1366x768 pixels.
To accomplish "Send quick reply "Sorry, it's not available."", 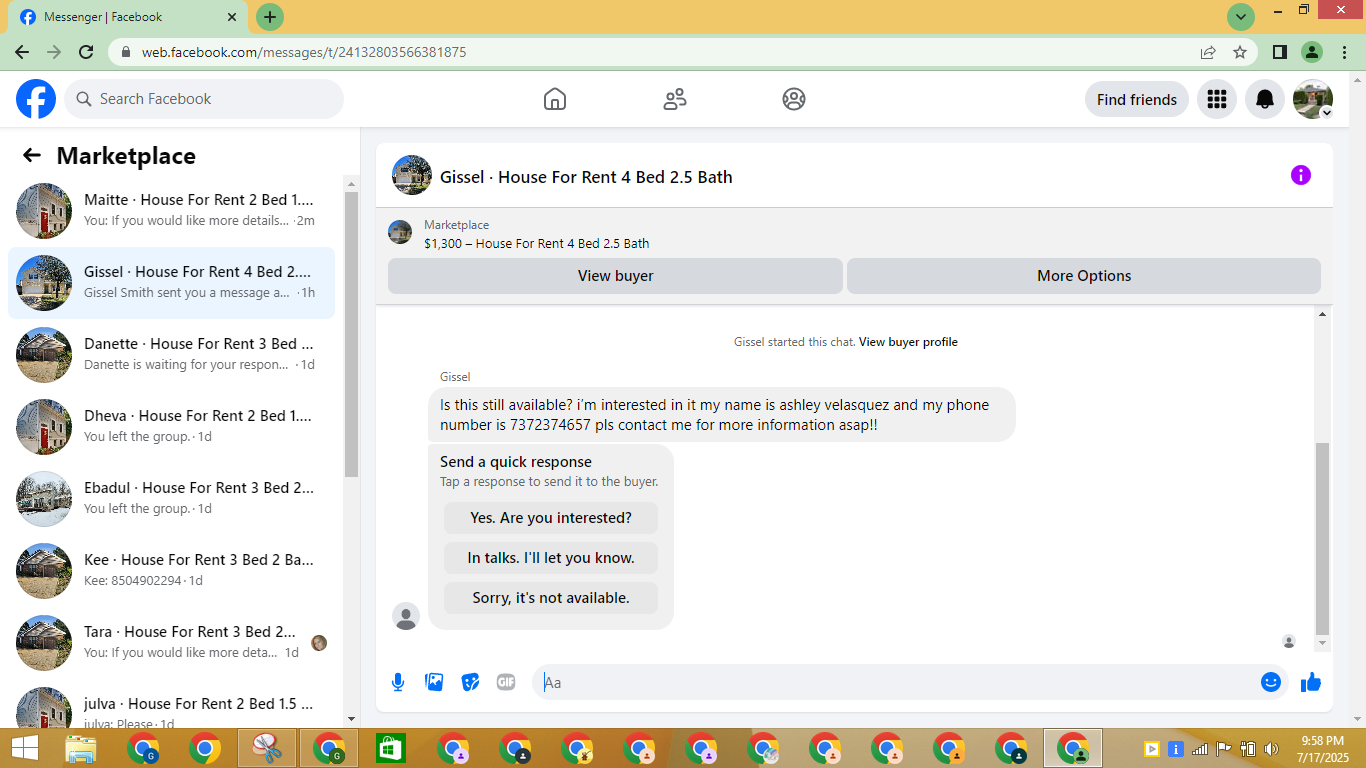I will [551, 598].
